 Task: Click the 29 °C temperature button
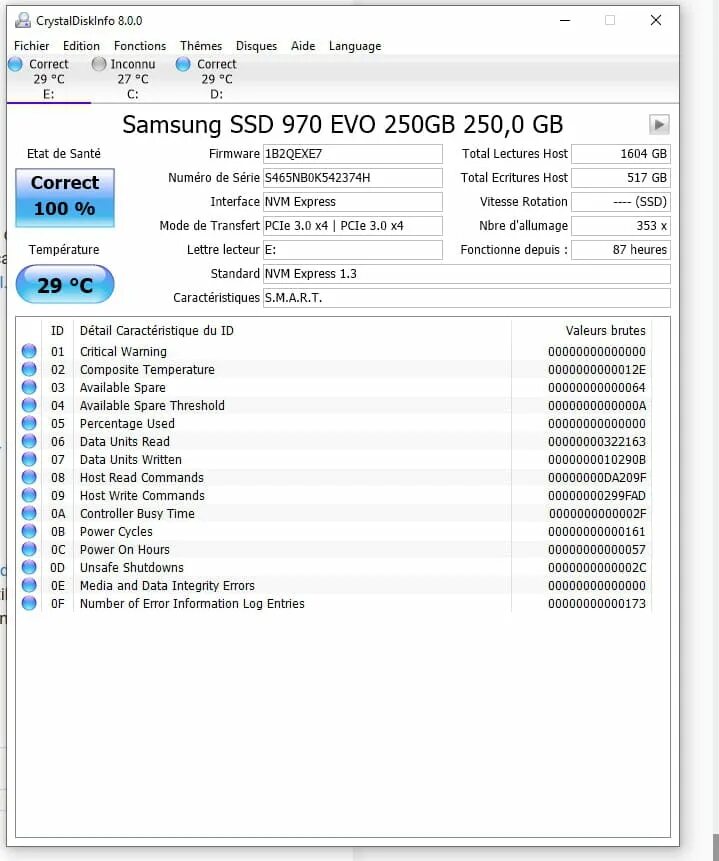pos(65,284)
